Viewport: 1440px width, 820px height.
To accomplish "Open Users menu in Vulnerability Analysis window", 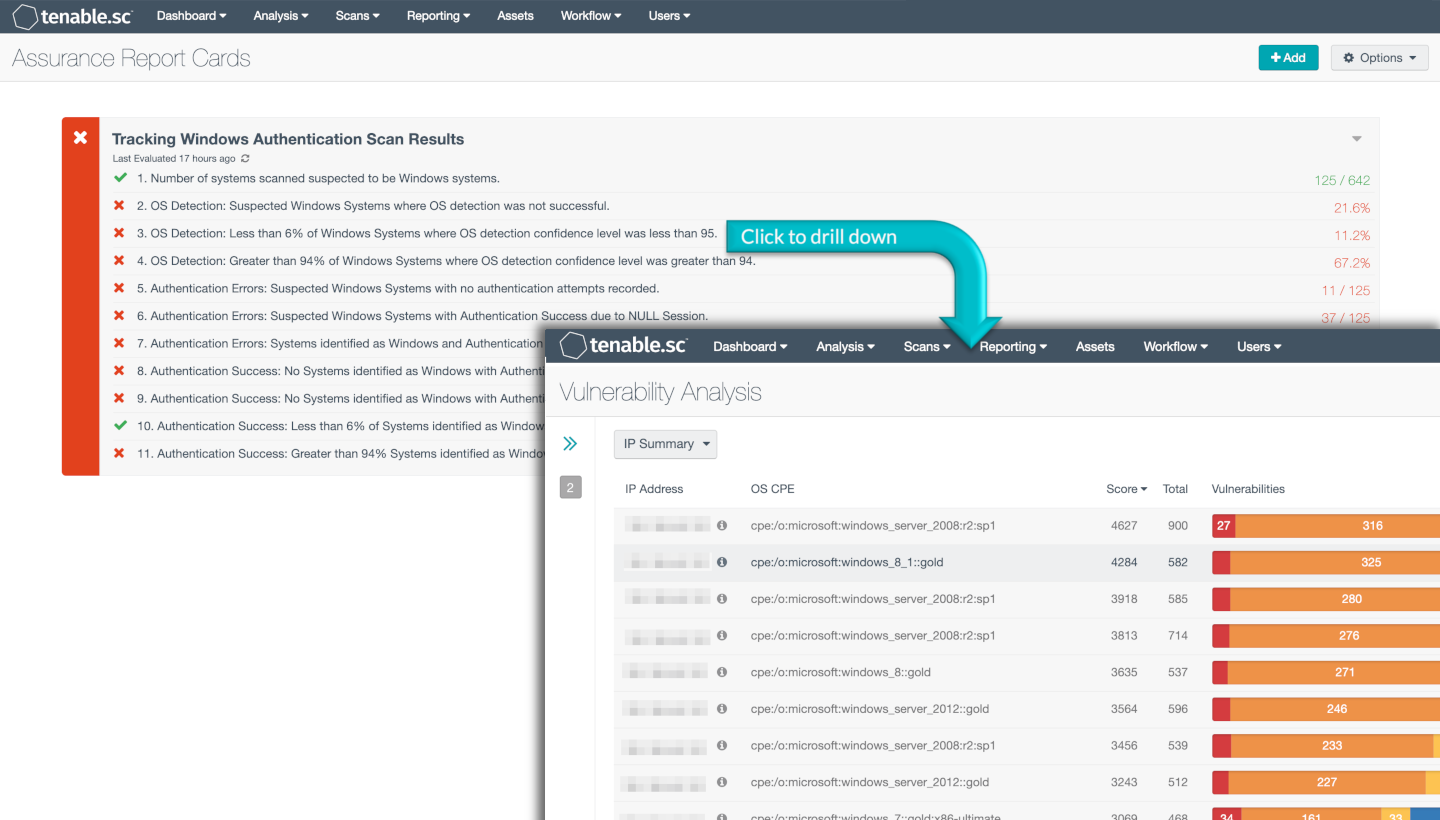I will pyautogui.click(x=1259, y=347).
